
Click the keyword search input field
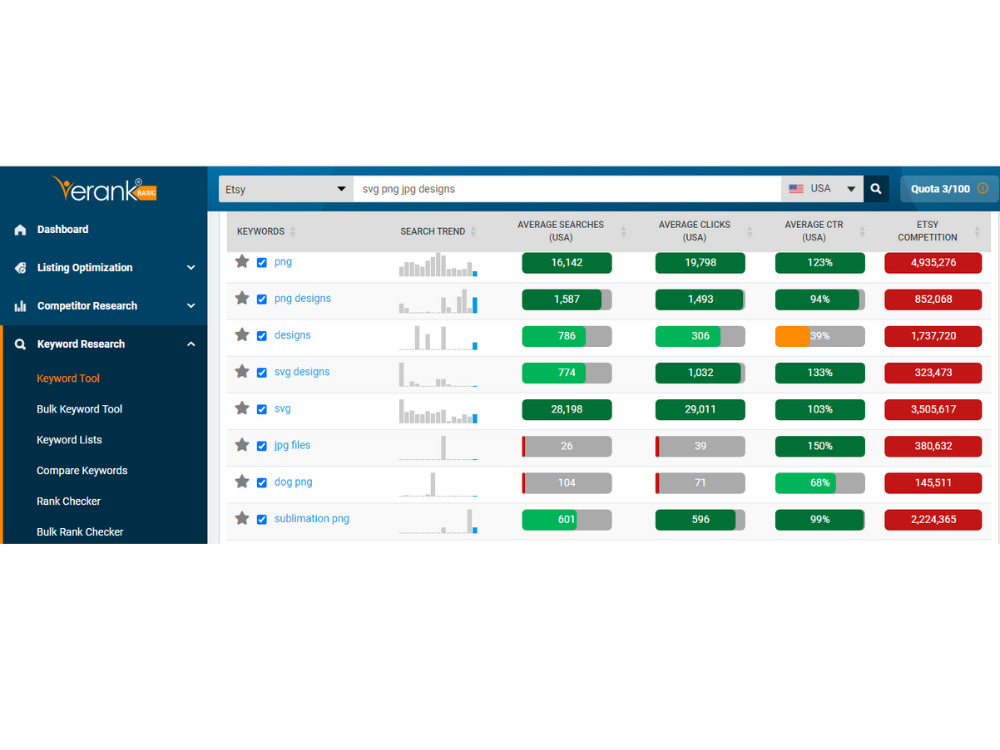(567, 189)
